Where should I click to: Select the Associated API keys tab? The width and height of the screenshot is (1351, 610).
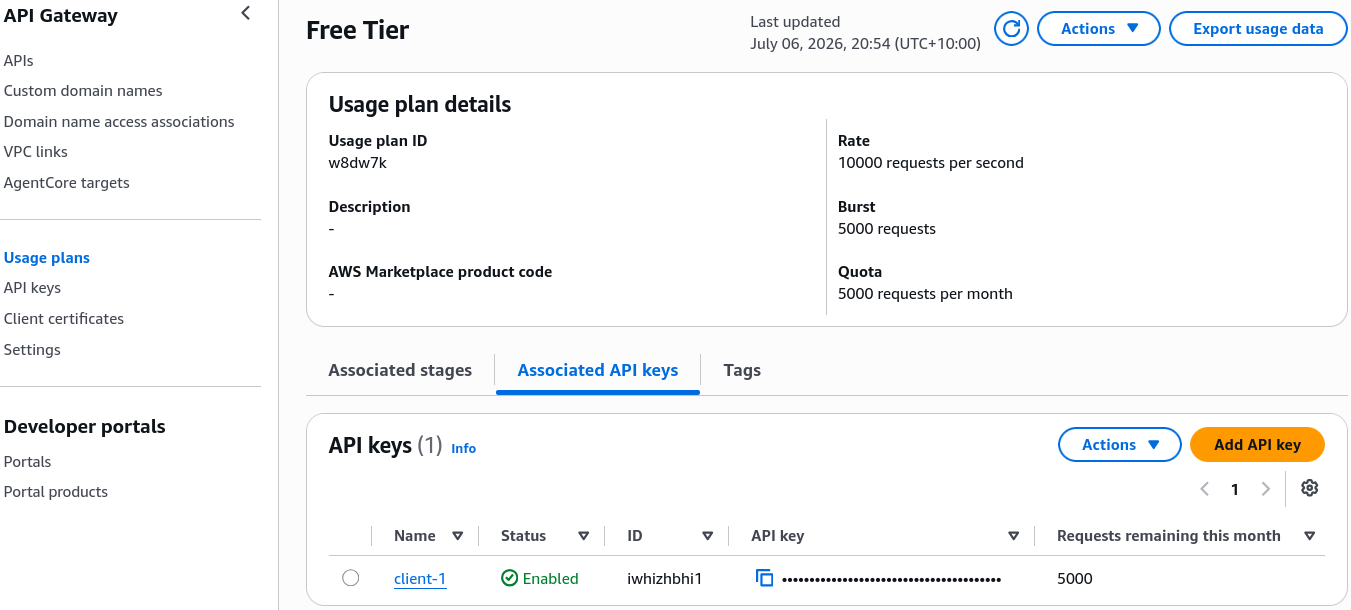click(598, 370)
